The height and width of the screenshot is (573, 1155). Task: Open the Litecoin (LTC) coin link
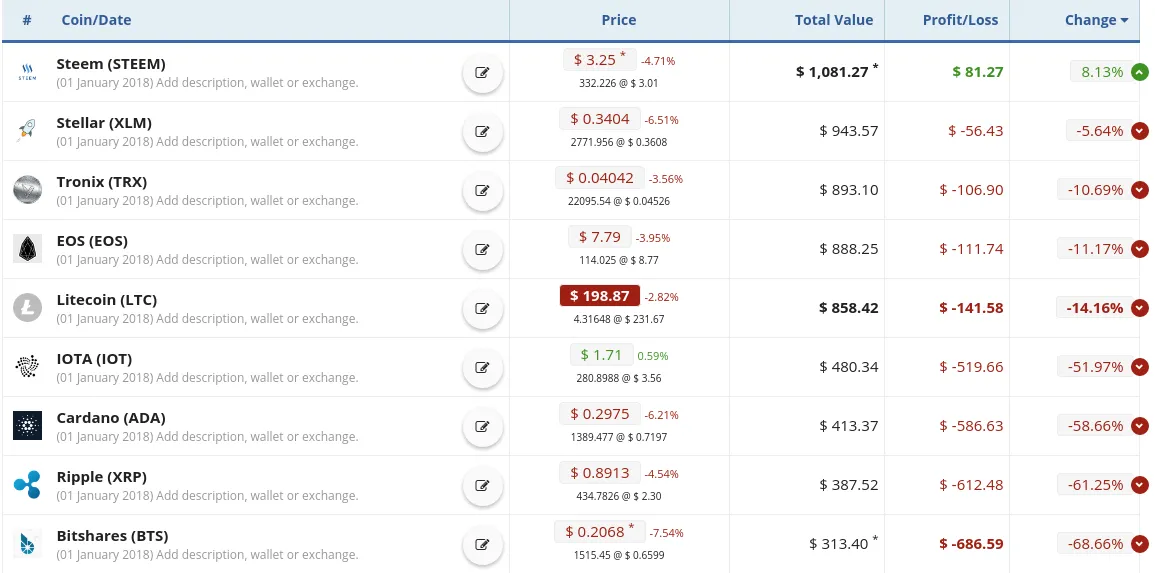107,300
